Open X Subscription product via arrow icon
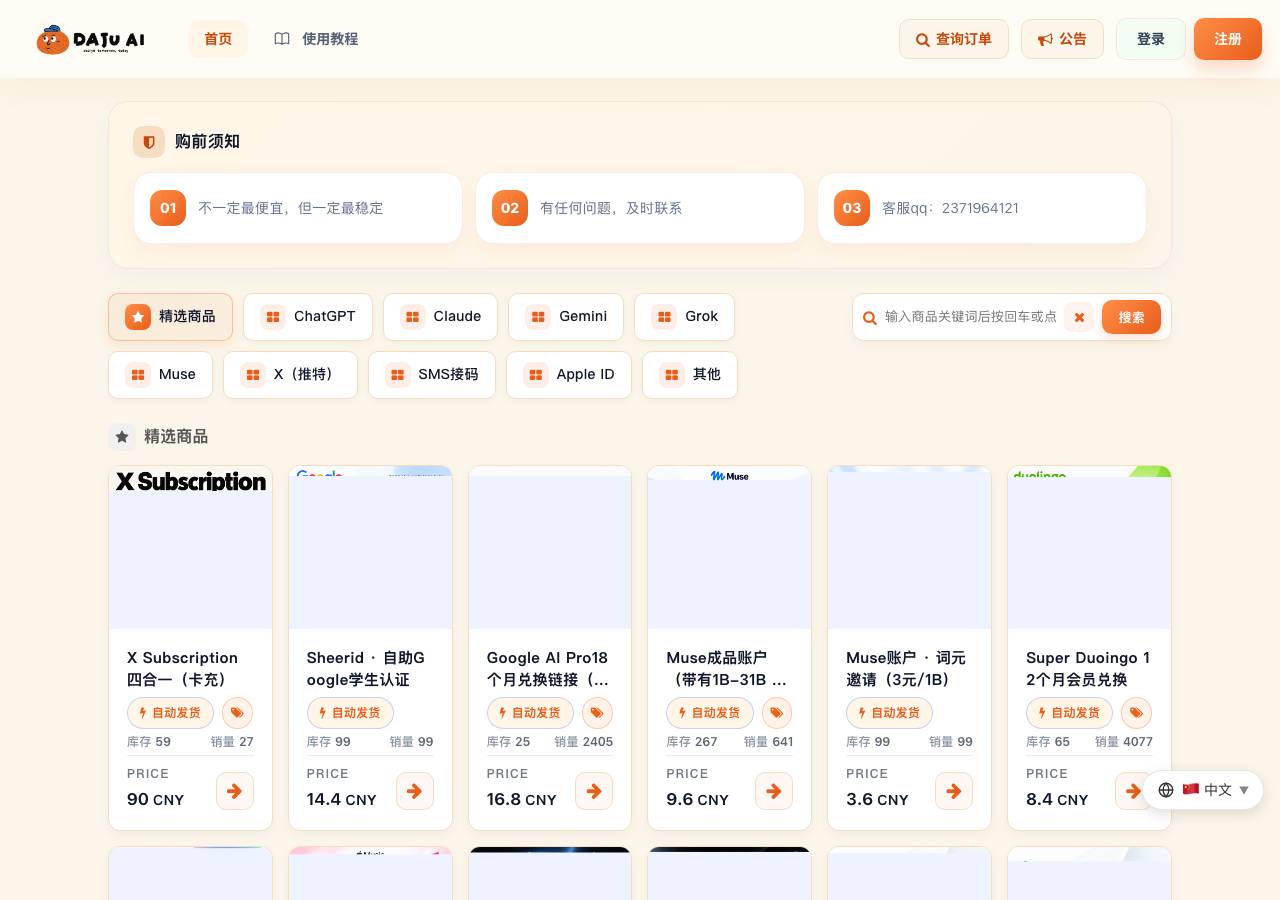The width and height of the screenshot is (1280, 900). coord(235,791)
